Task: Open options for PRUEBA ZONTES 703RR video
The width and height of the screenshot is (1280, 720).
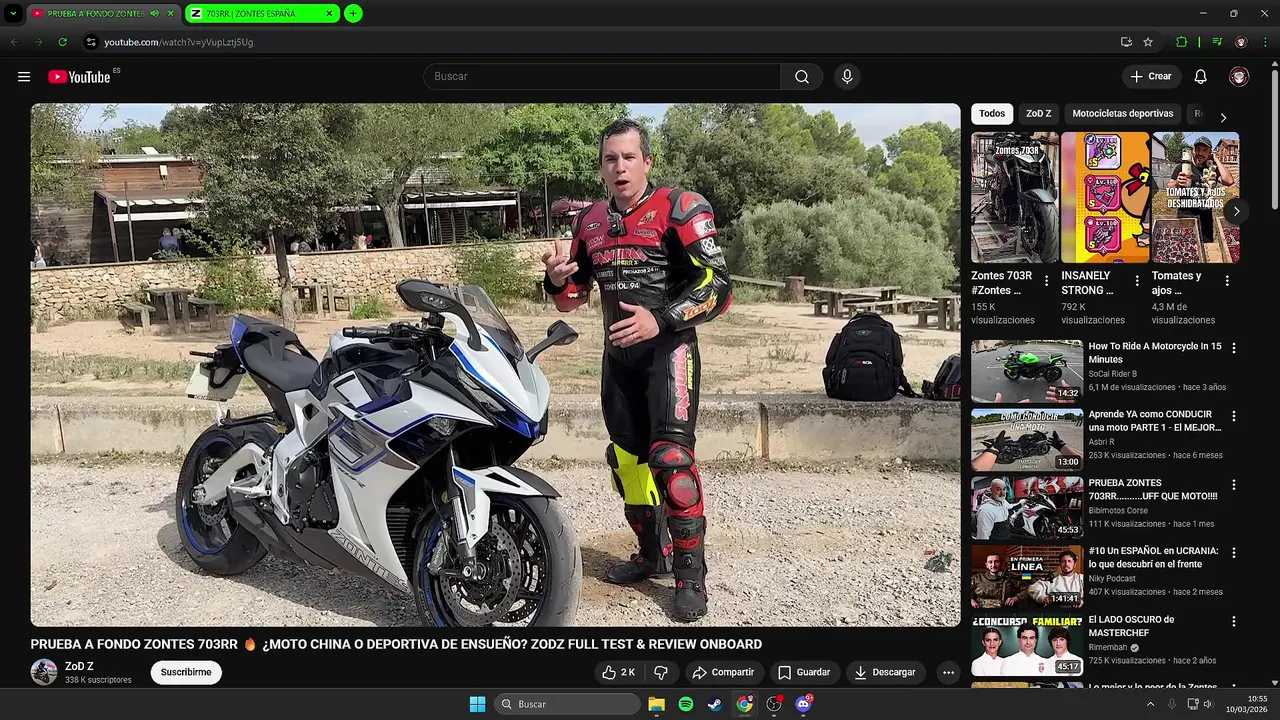Action: (1233, 484)
